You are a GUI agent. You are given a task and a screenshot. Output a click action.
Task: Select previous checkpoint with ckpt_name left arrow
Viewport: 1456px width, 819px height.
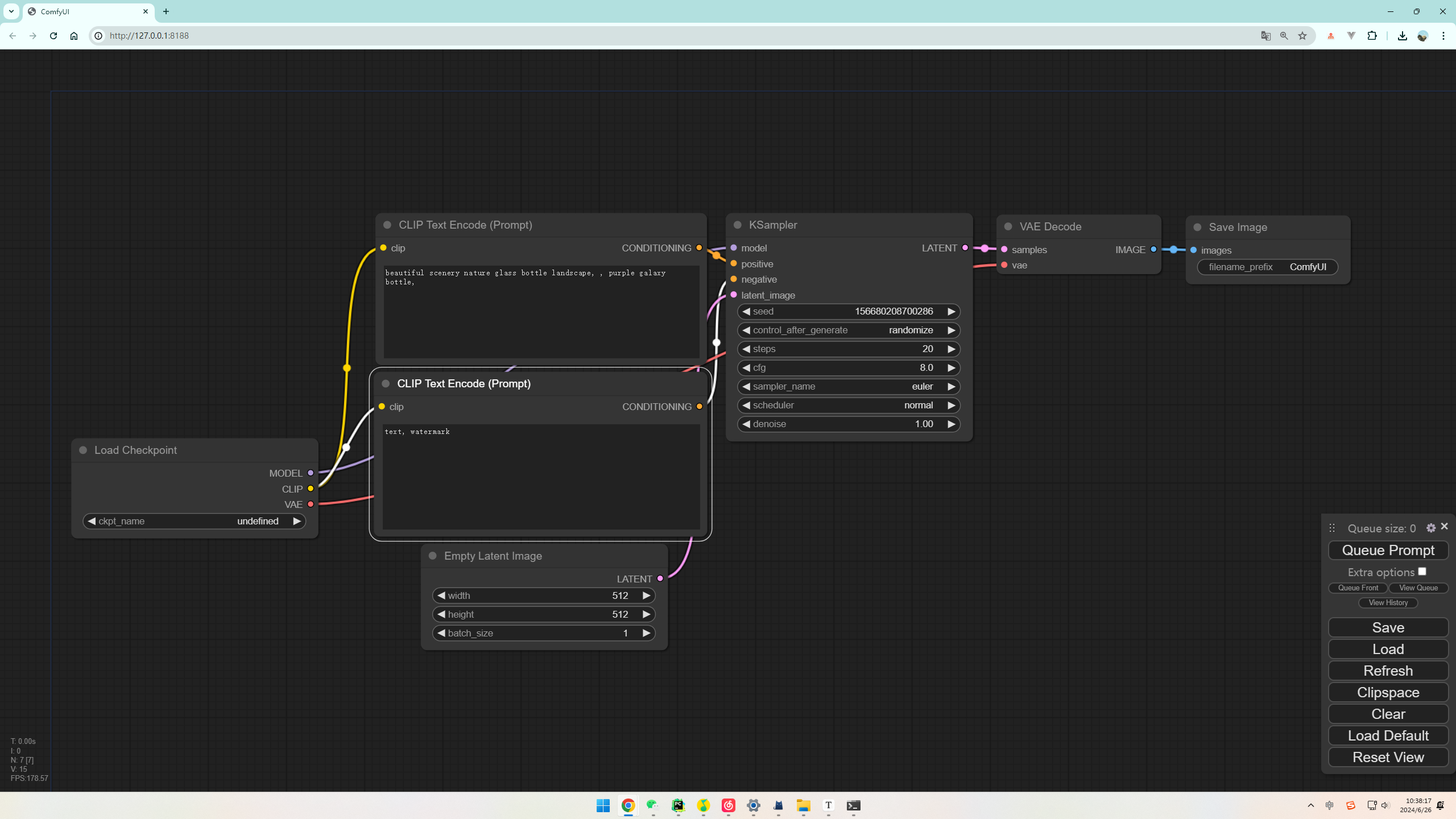coord(92,521)
